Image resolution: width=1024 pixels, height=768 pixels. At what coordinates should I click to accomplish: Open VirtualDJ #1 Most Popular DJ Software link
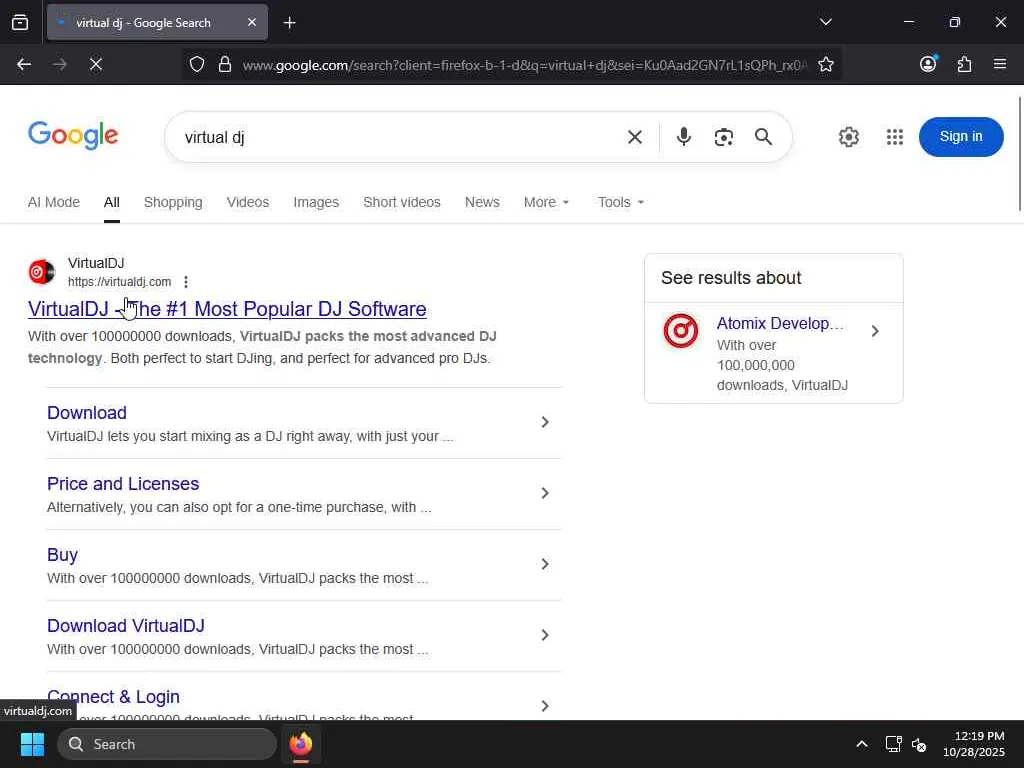click(x=227, y=309)
